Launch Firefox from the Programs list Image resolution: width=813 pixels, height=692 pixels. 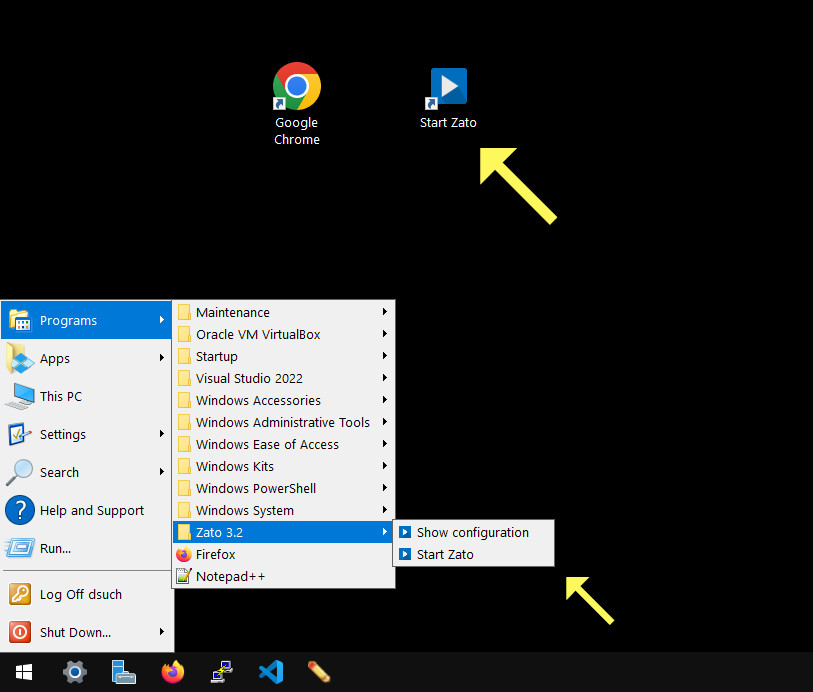[283, 555]
